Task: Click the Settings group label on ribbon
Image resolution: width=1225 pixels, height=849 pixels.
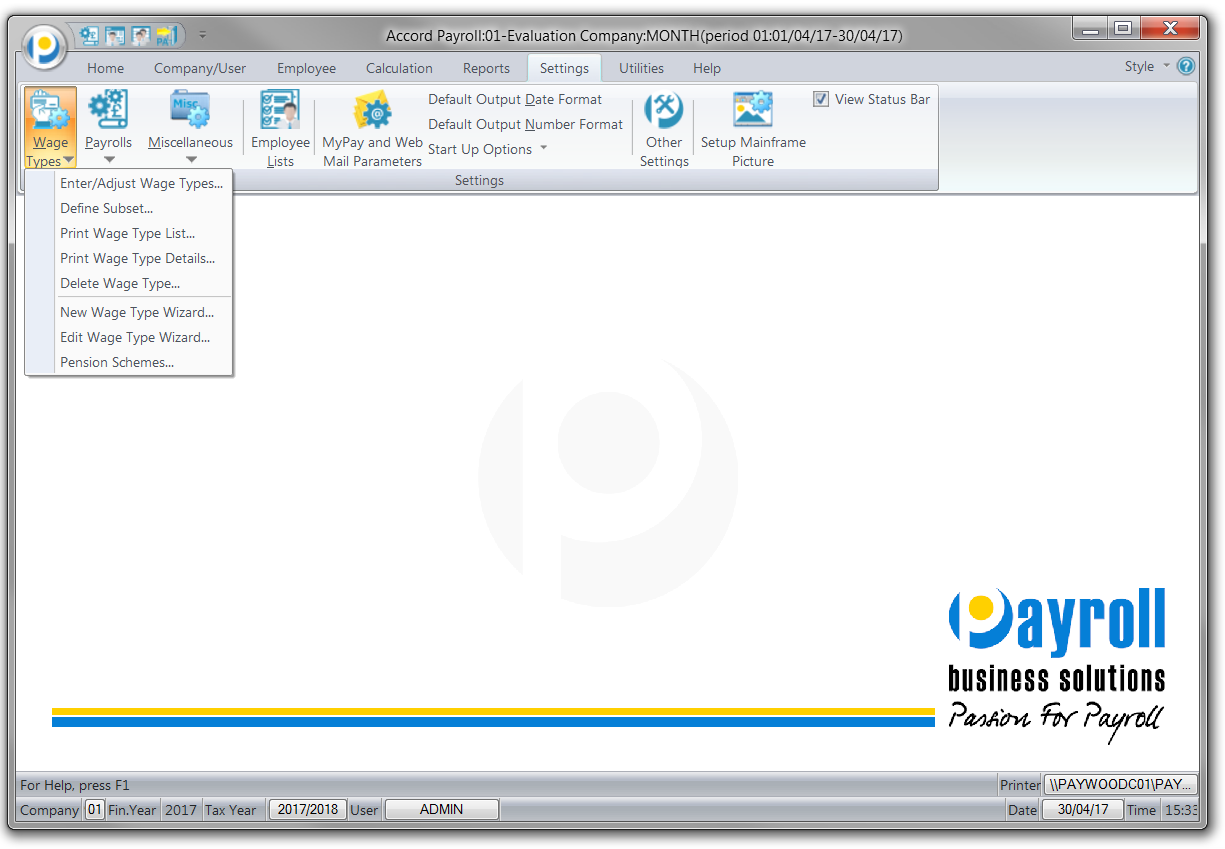Action: pos(479,181)
